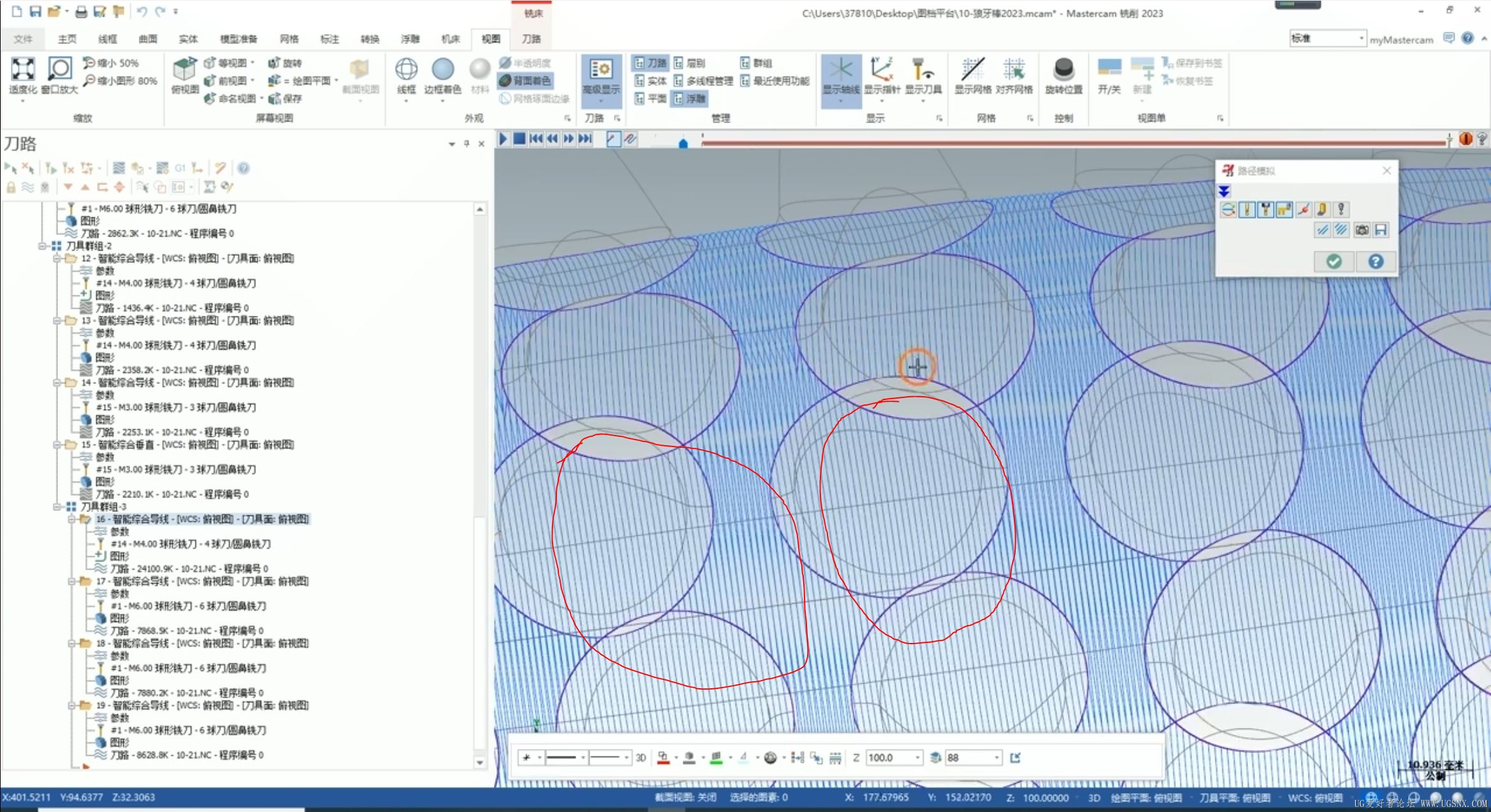
Task: Click the red wireframe color swatch
Action: (x=663, y=758)
